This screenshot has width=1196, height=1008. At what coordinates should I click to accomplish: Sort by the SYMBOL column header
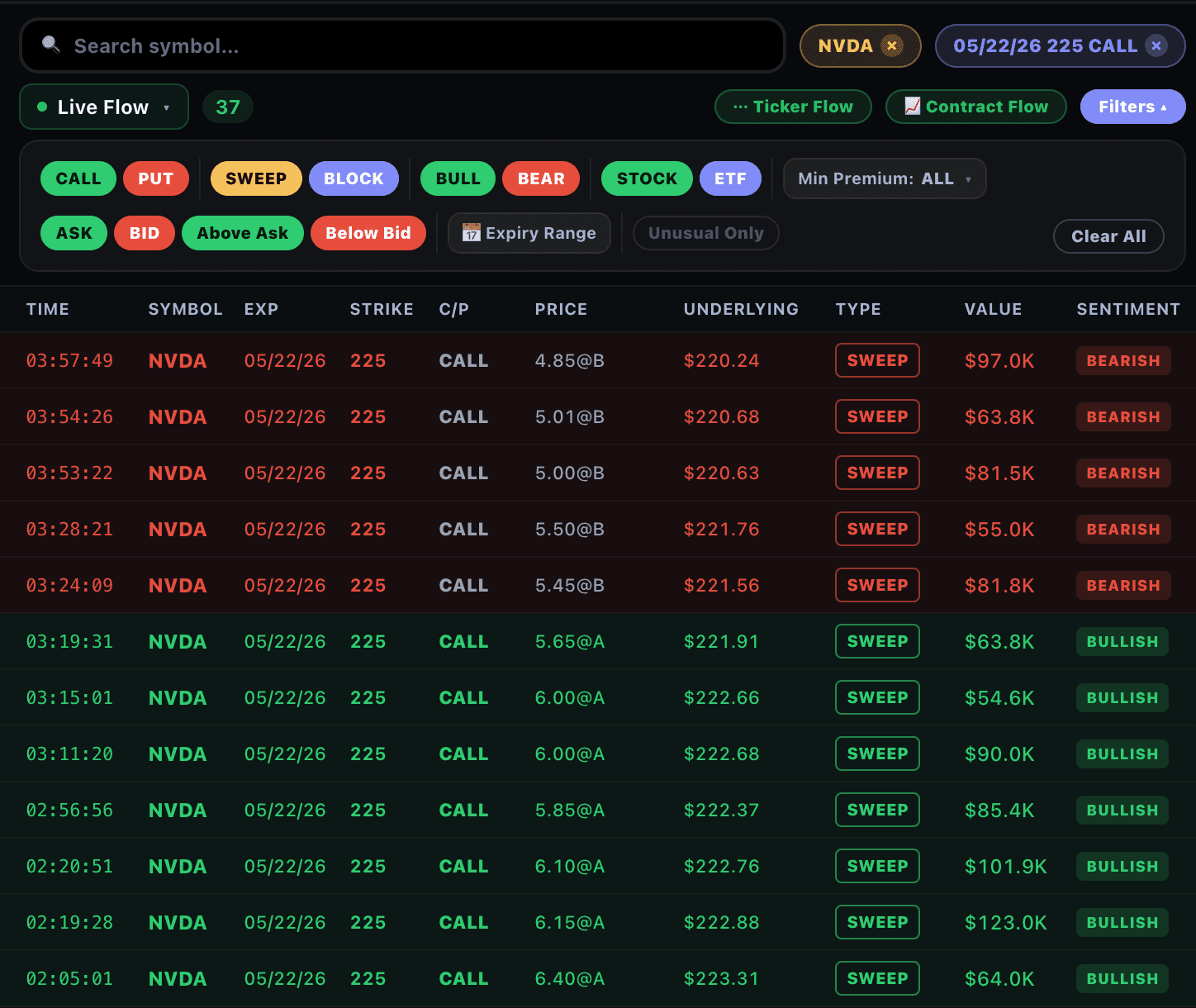click(x=186, y=309)
